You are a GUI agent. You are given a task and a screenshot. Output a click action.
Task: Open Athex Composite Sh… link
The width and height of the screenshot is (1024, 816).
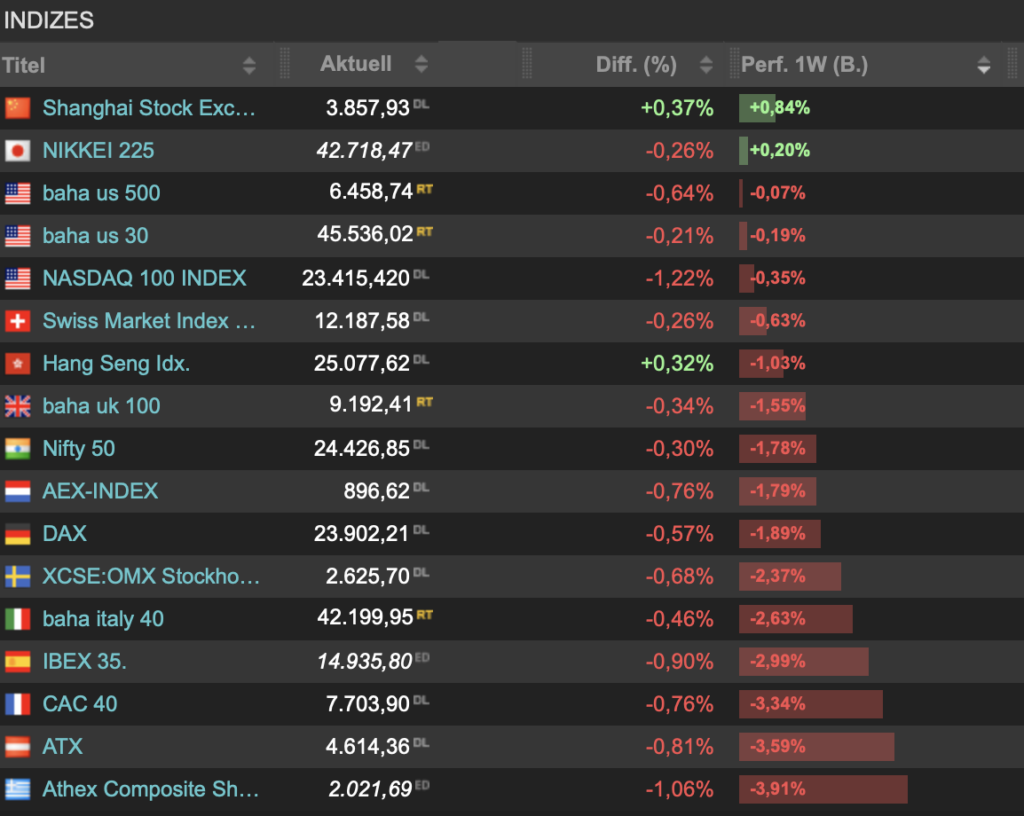click(151, 789)
